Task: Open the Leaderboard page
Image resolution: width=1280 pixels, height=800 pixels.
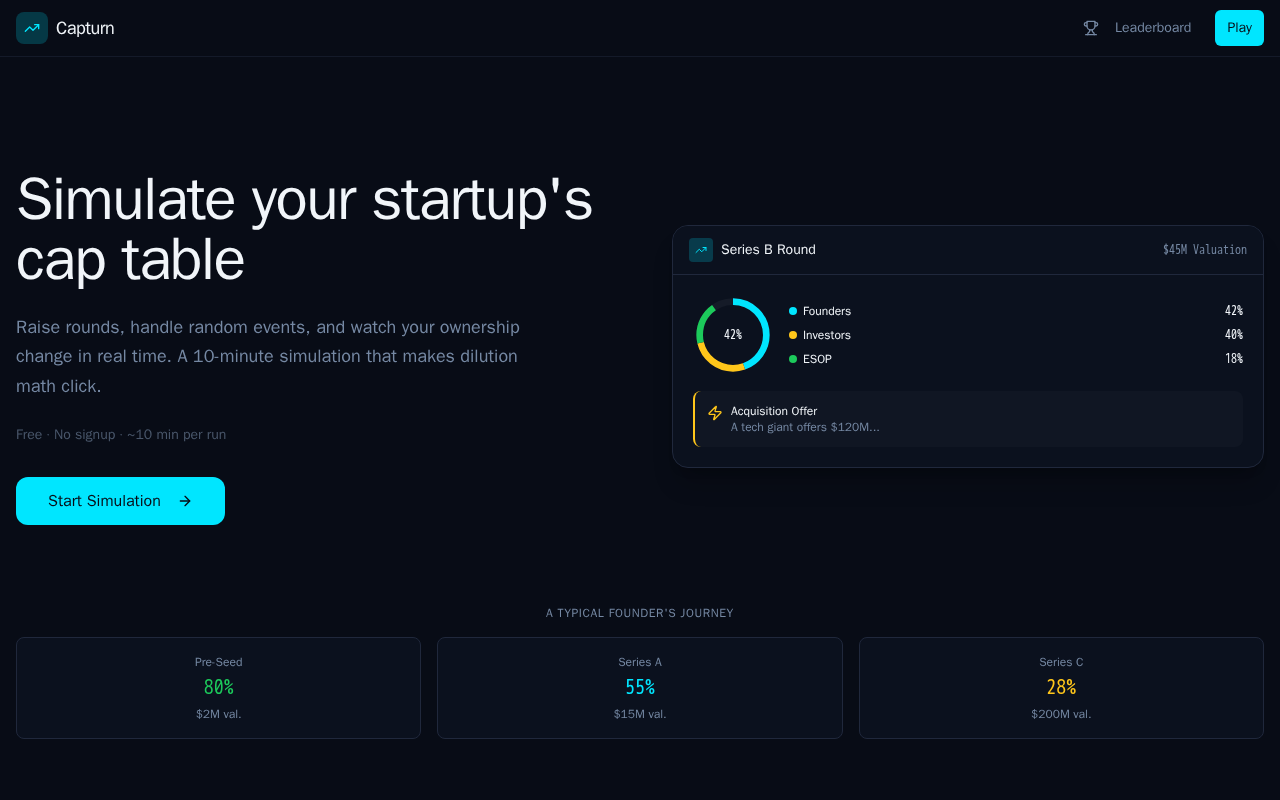Action: pos(1152,28)
